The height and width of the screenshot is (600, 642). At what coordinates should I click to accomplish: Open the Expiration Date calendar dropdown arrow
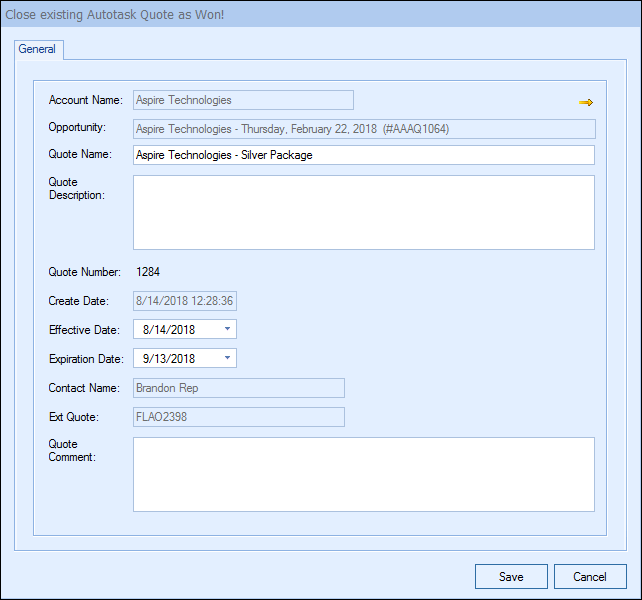(x=227, y=358)
